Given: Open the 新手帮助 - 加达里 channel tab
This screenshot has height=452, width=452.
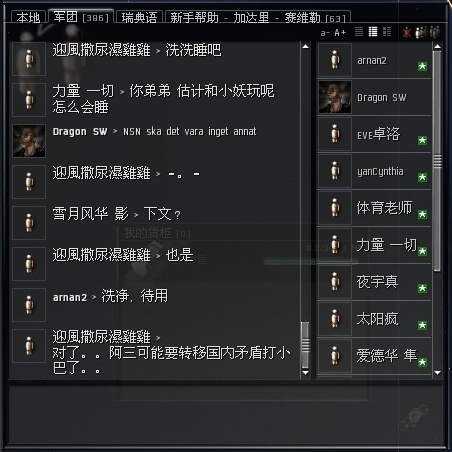Looking at the screenshot, I should pos(258,17).
